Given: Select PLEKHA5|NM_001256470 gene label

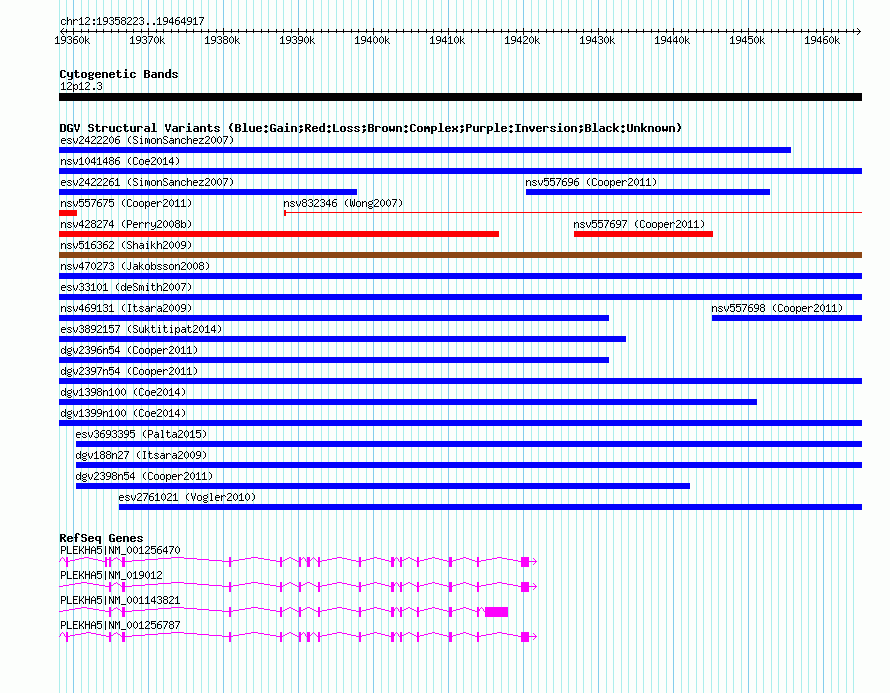Looking at the screenshot, I should 120,550.
